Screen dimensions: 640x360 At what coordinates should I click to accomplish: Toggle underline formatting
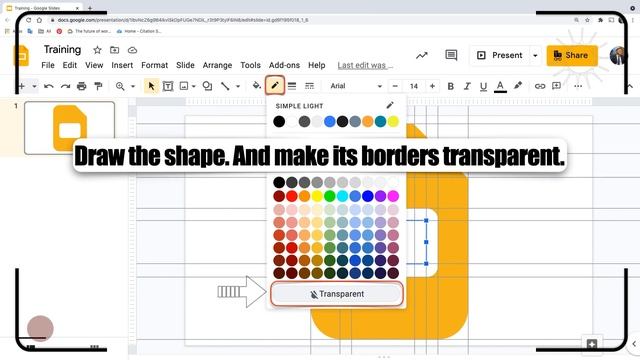point(483,86)
